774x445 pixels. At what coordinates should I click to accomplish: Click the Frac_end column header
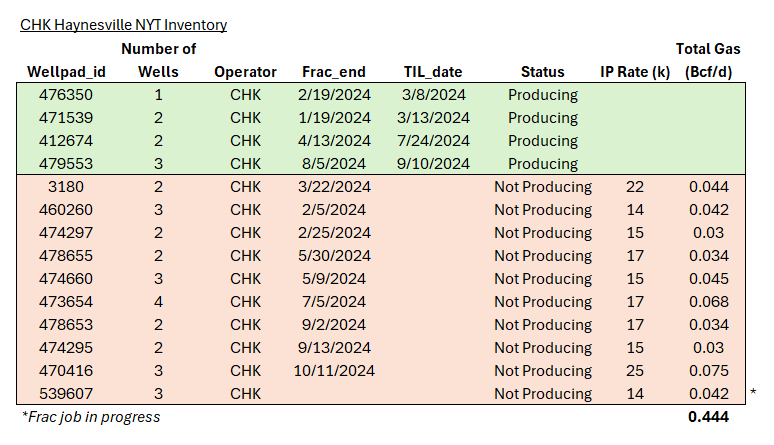pos(334,72)
